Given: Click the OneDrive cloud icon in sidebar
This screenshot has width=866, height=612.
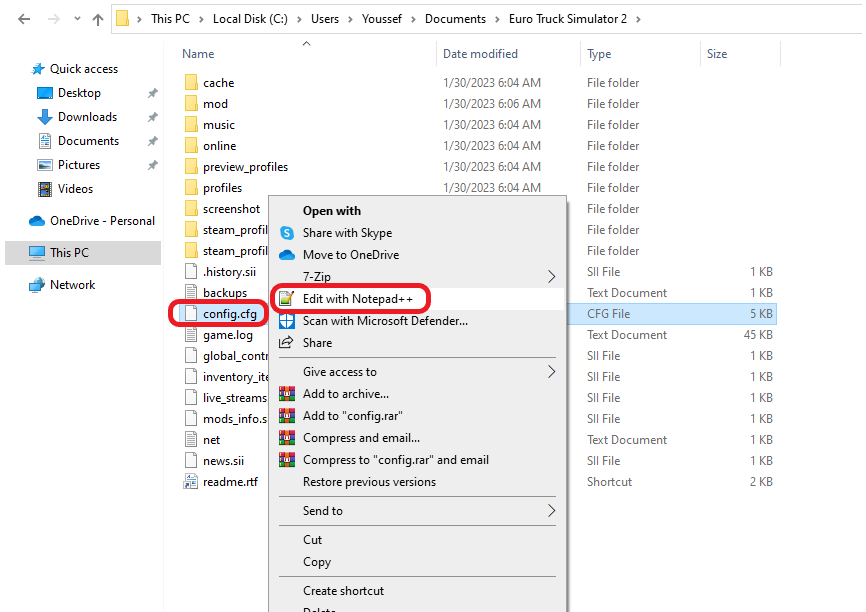Looking at the screenshot, I should click(x=37, y=221).
